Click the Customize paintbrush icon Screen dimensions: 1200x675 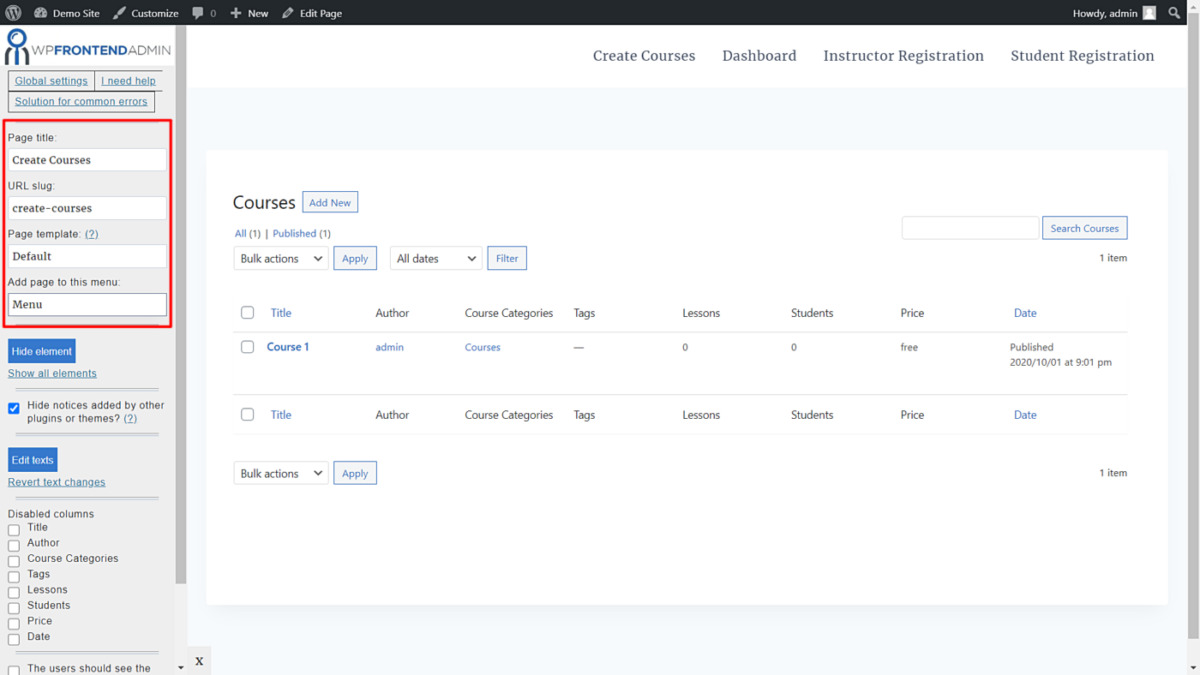(x=117, y=13)
